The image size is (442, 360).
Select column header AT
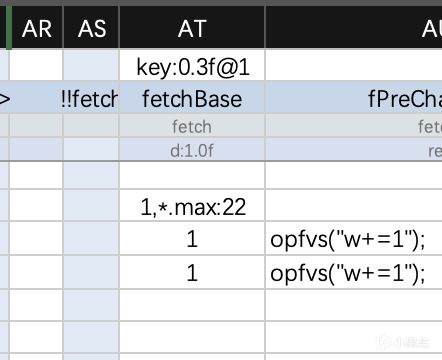(x=192, y=28)
